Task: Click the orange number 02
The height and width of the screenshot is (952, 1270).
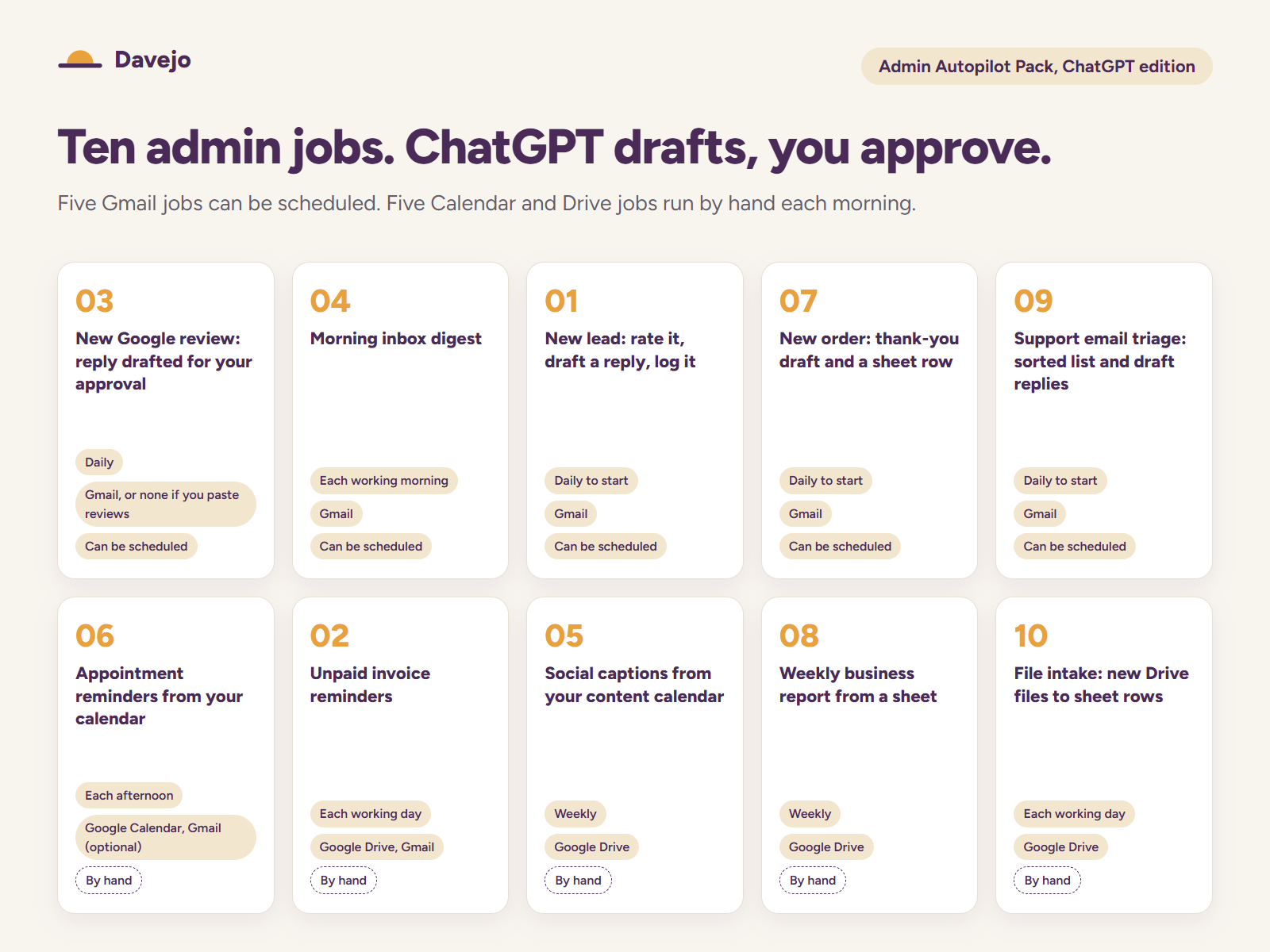Action: [x=329, y=635]
